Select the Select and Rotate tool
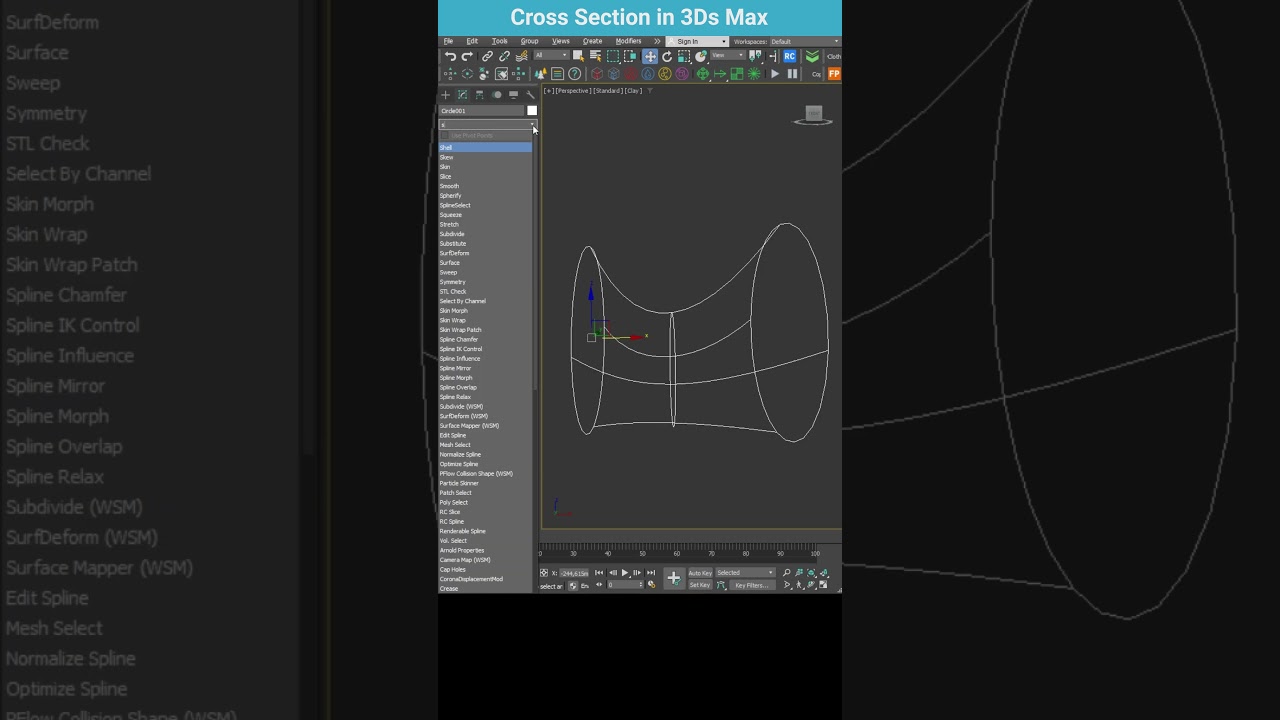The image size is (1280, 720). pyautogui.click(x=666, y=57)
